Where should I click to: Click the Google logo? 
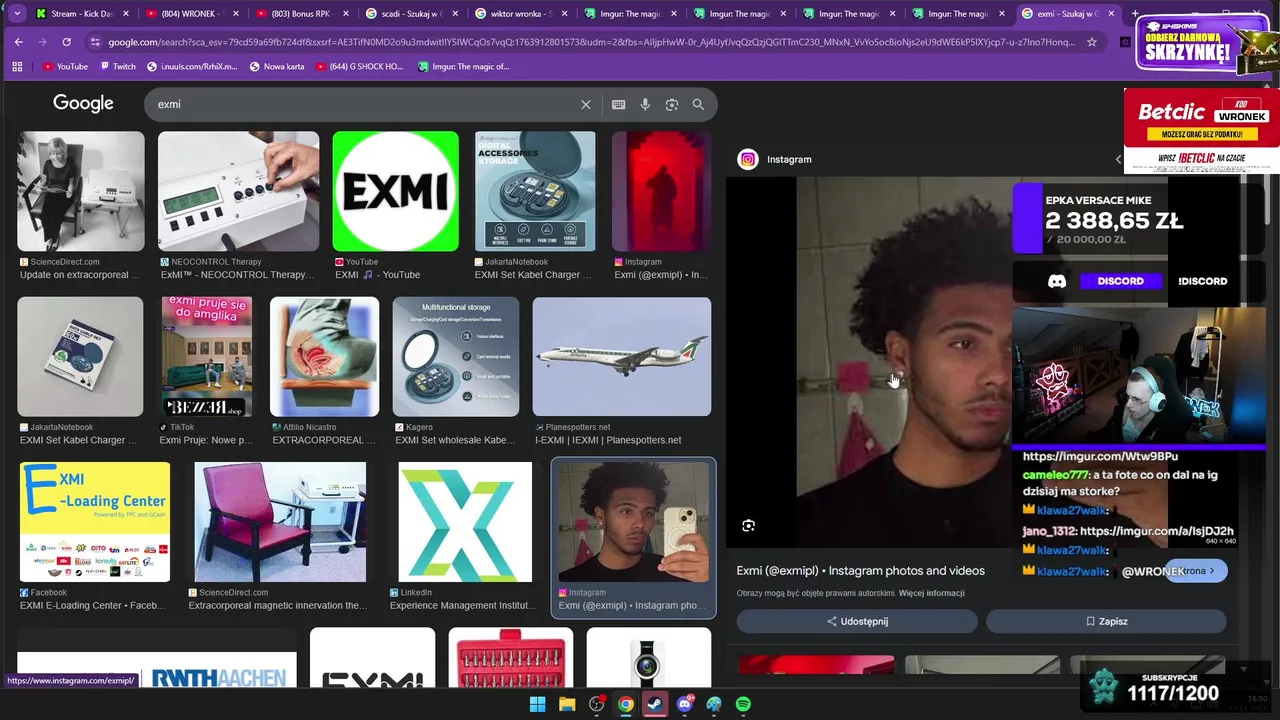83,103
